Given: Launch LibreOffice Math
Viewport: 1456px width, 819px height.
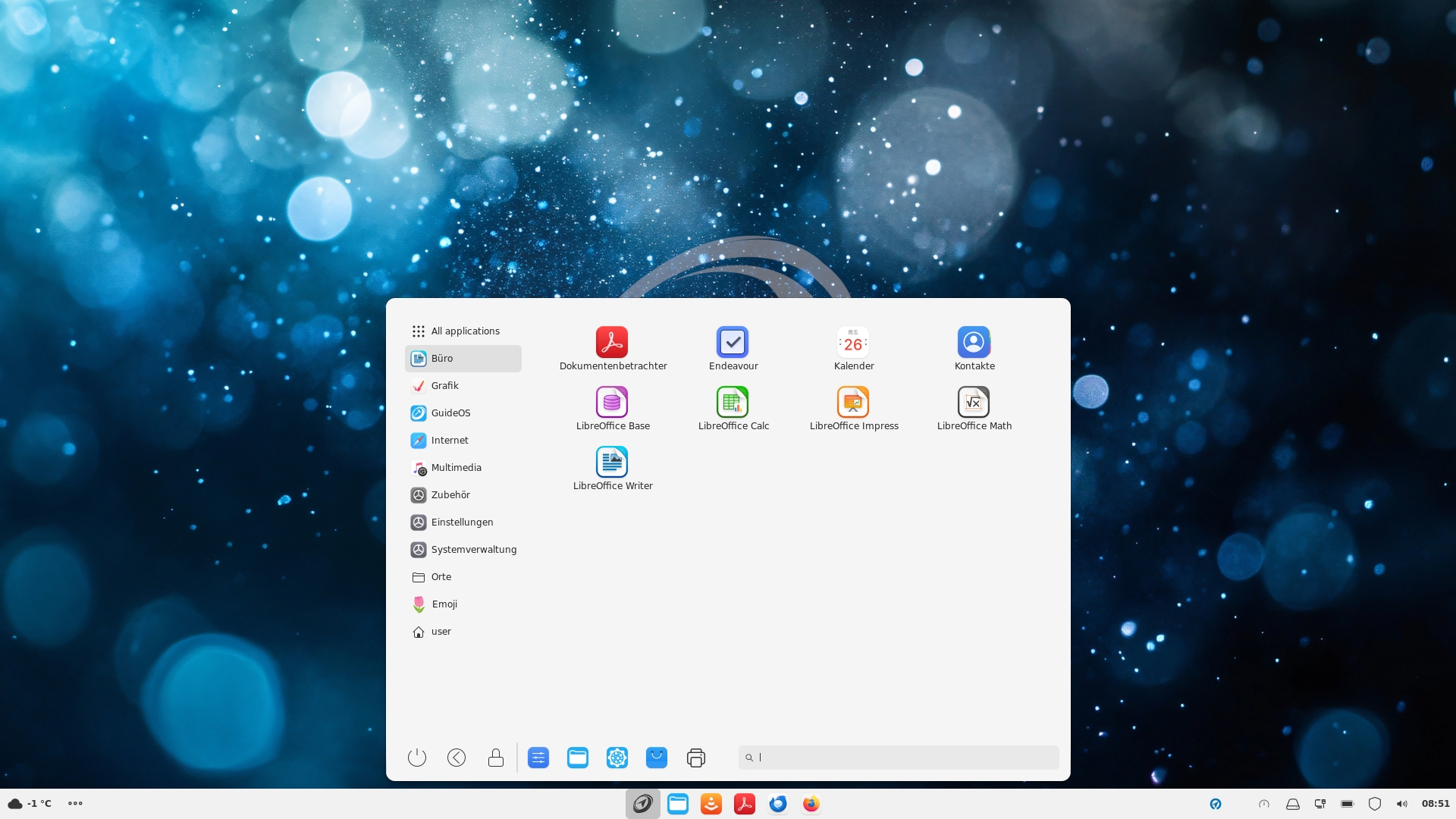Looking at the screenshot, I should (974, 403).
